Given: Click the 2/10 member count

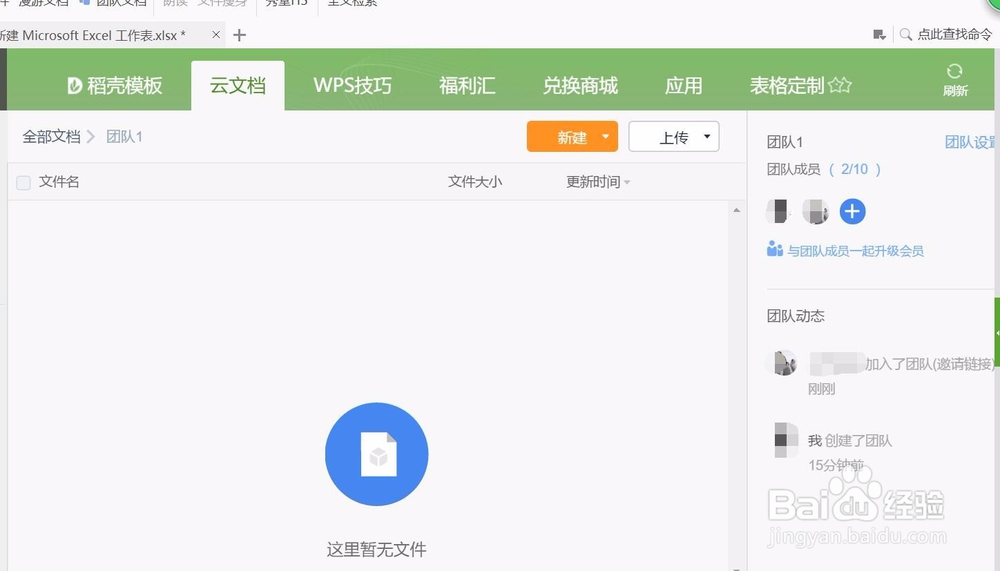Looking at the screenshot, I should point(854,169).
